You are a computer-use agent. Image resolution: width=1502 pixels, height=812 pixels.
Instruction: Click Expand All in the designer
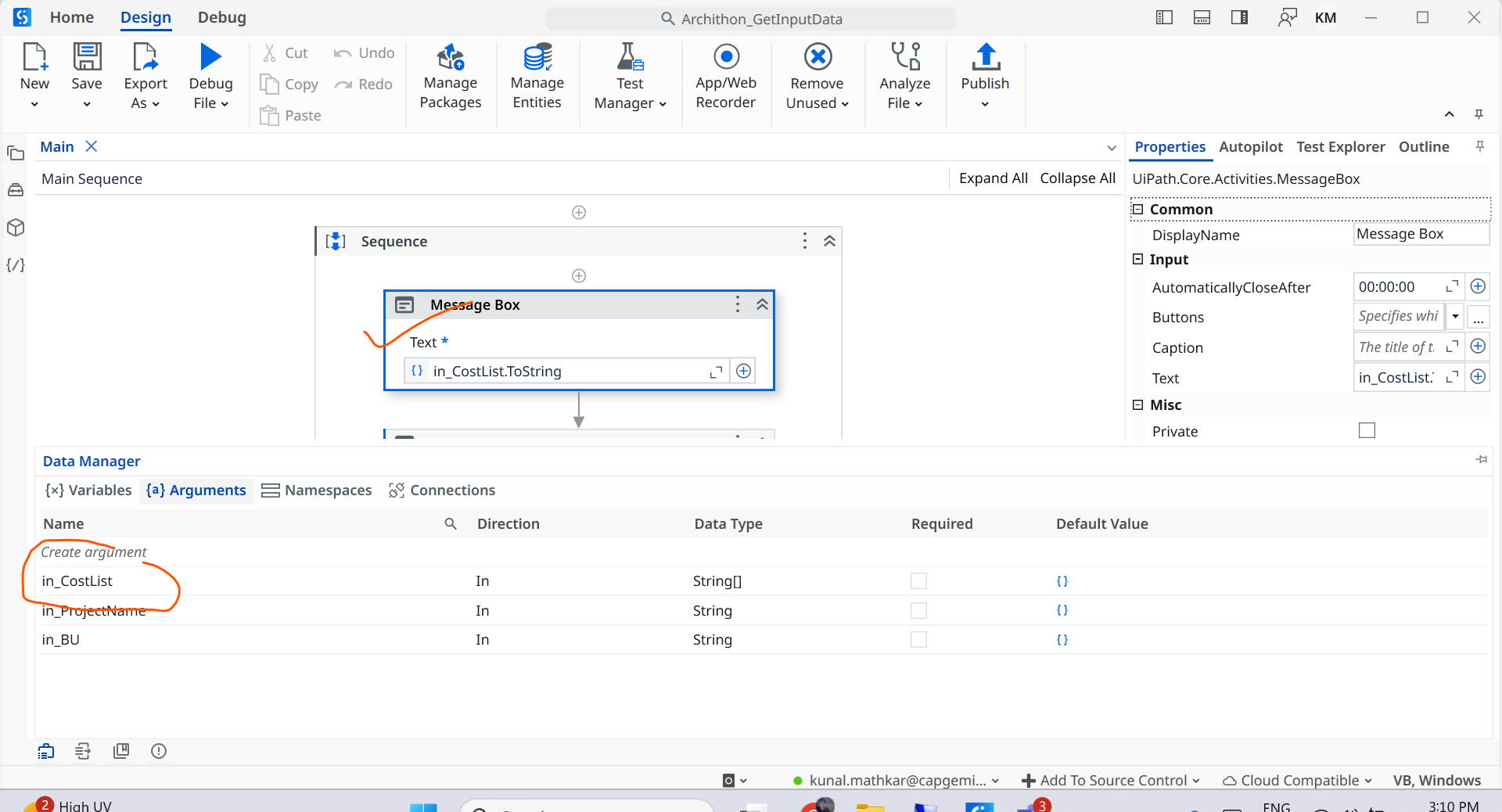pos(993,178)
